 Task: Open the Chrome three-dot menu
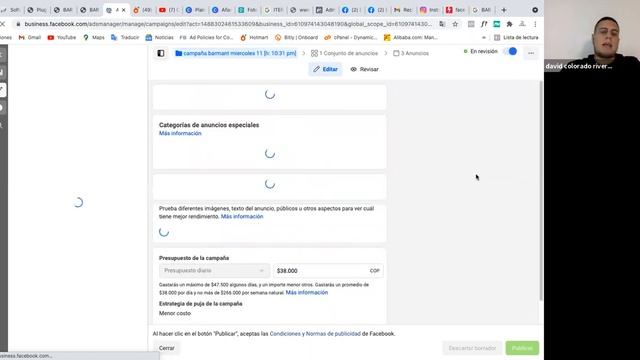pos(535,24)
